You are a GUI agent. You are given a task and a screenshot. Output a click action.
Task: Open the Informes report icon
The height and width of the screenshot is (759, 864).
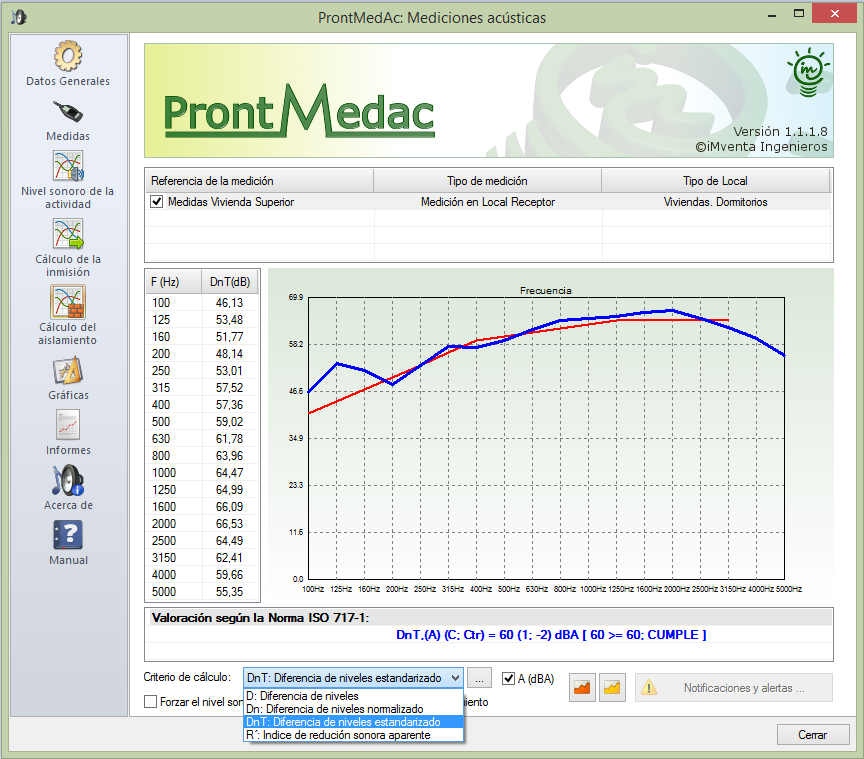[x=68, y=425]
